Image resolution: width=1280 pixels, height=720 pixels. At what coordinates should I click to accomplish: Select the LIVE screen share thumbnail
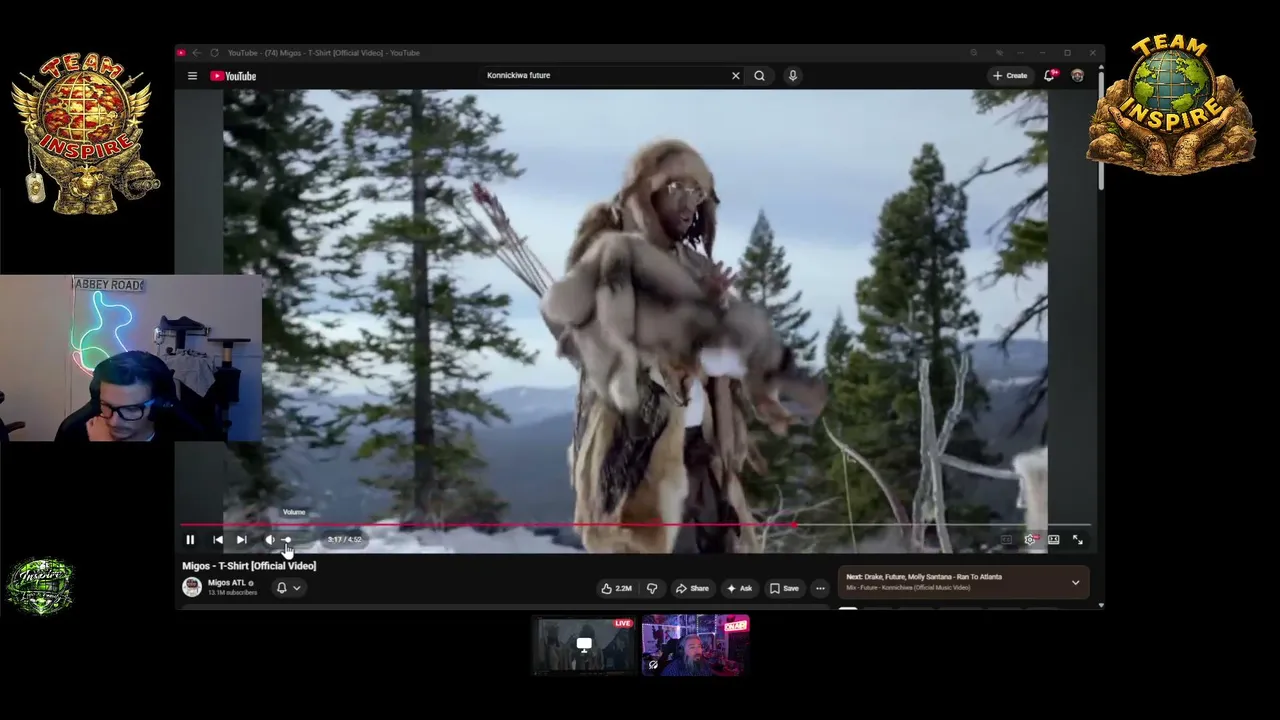pos(585,645)
